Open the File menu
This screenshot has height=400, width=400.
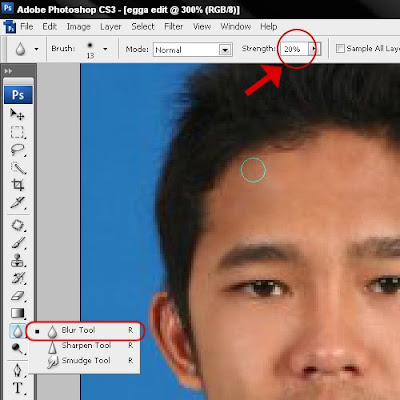27,27
